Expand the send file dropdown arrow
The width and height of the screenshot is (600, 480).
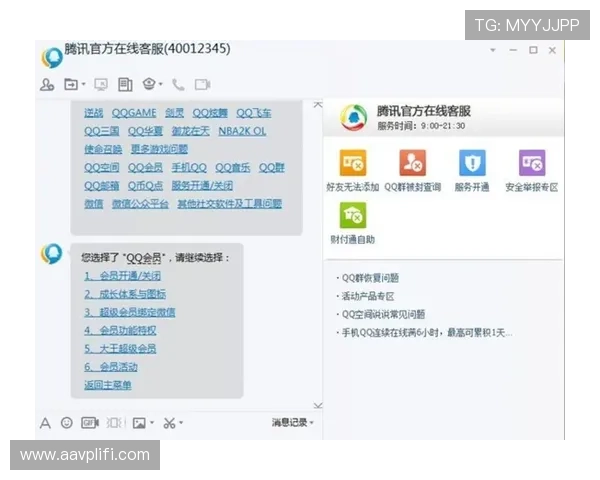(84, 84)
